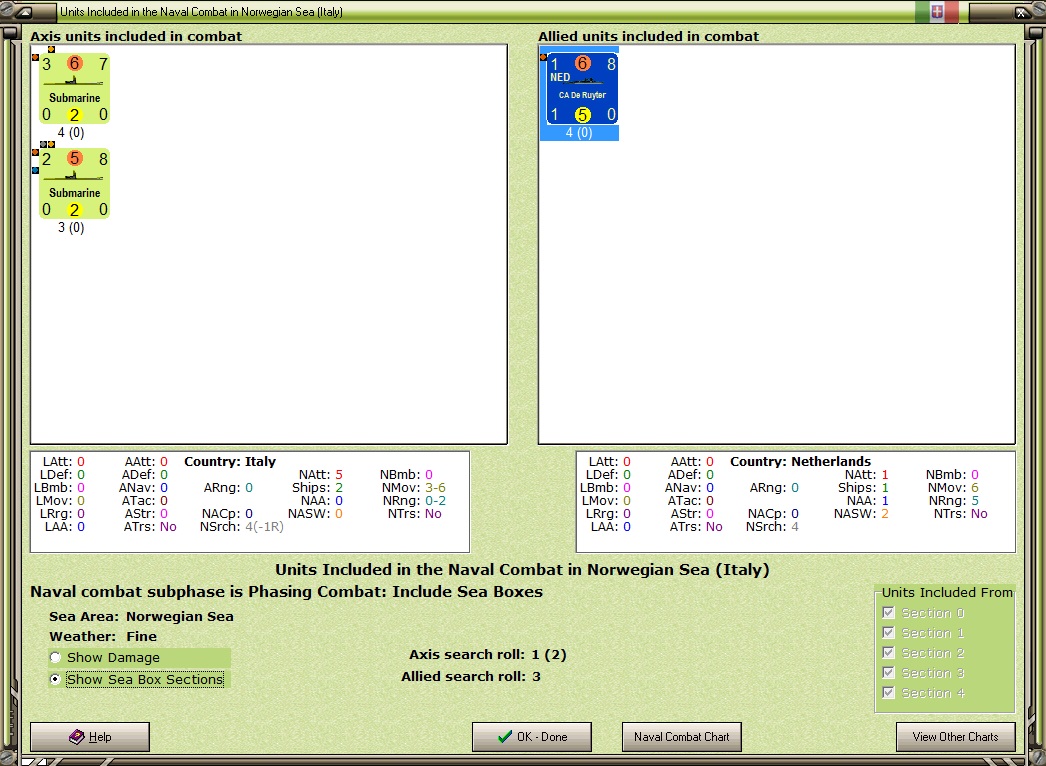
Task: Open the Naval Combat Chart
Action: coord(681,737)
